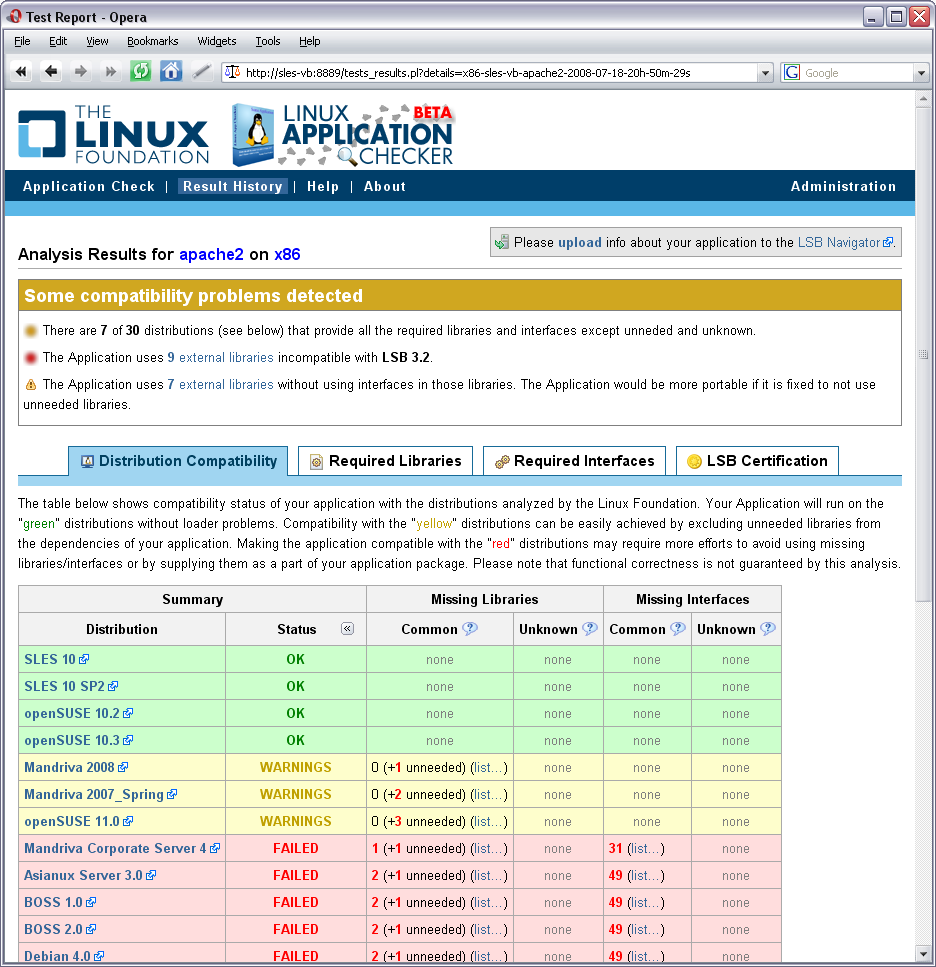Screen dimensions: 936x967
Task: Go back with the Back arrow
Action: [x=51, y=72]
